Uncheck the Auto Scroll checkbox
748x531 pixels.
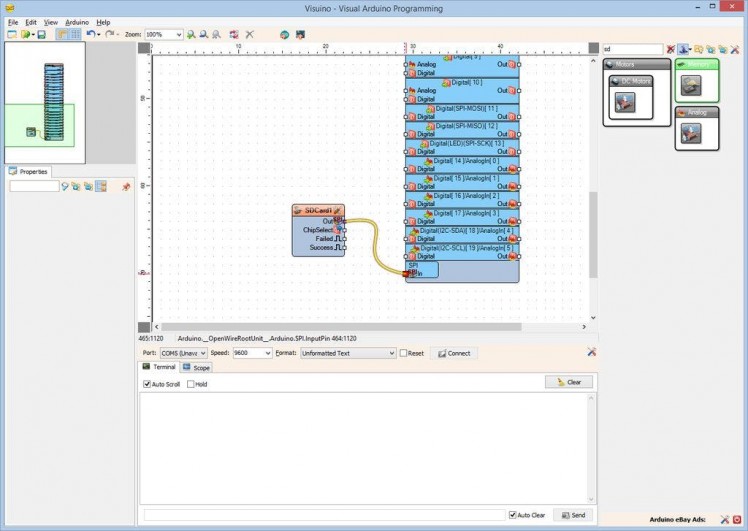(x=147, y=384)
